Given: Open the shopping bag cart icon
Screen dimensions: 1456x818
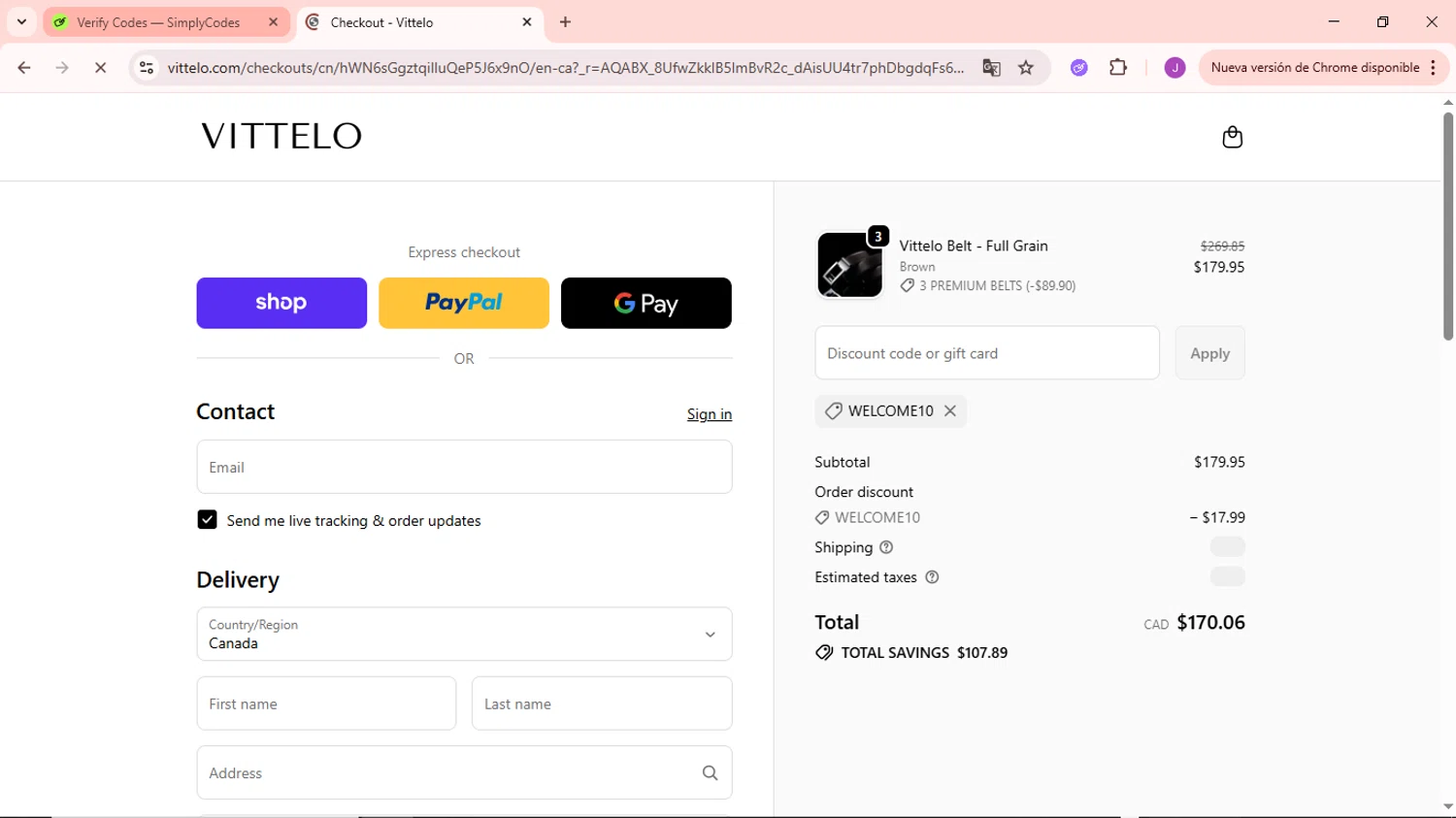Looking at the screenshot, I should click(1232, 137).
